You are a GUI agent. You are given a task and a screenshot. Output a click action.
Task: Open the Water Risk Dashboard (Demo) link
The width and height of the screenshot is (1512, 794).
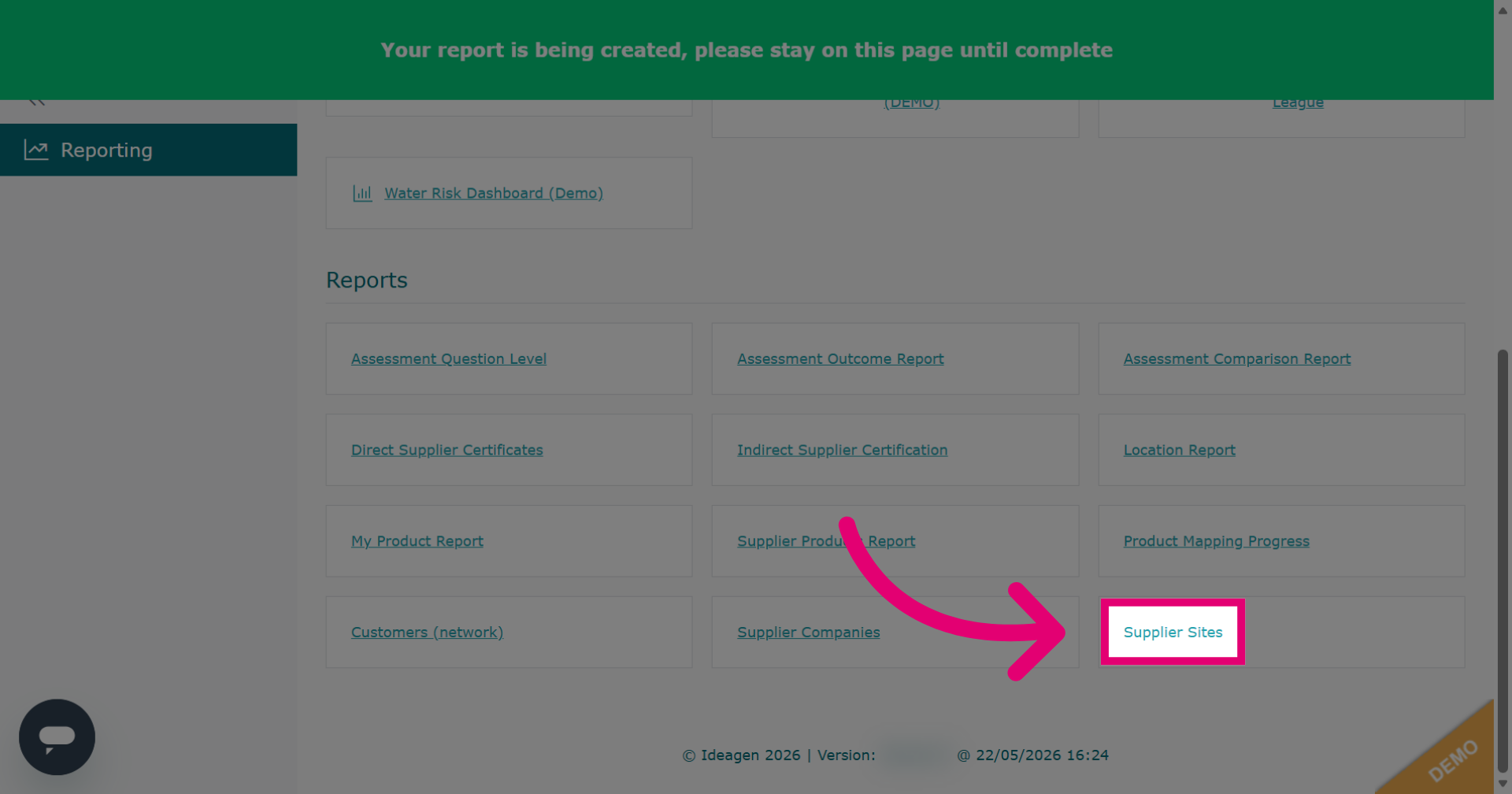[x=494, y=193]
